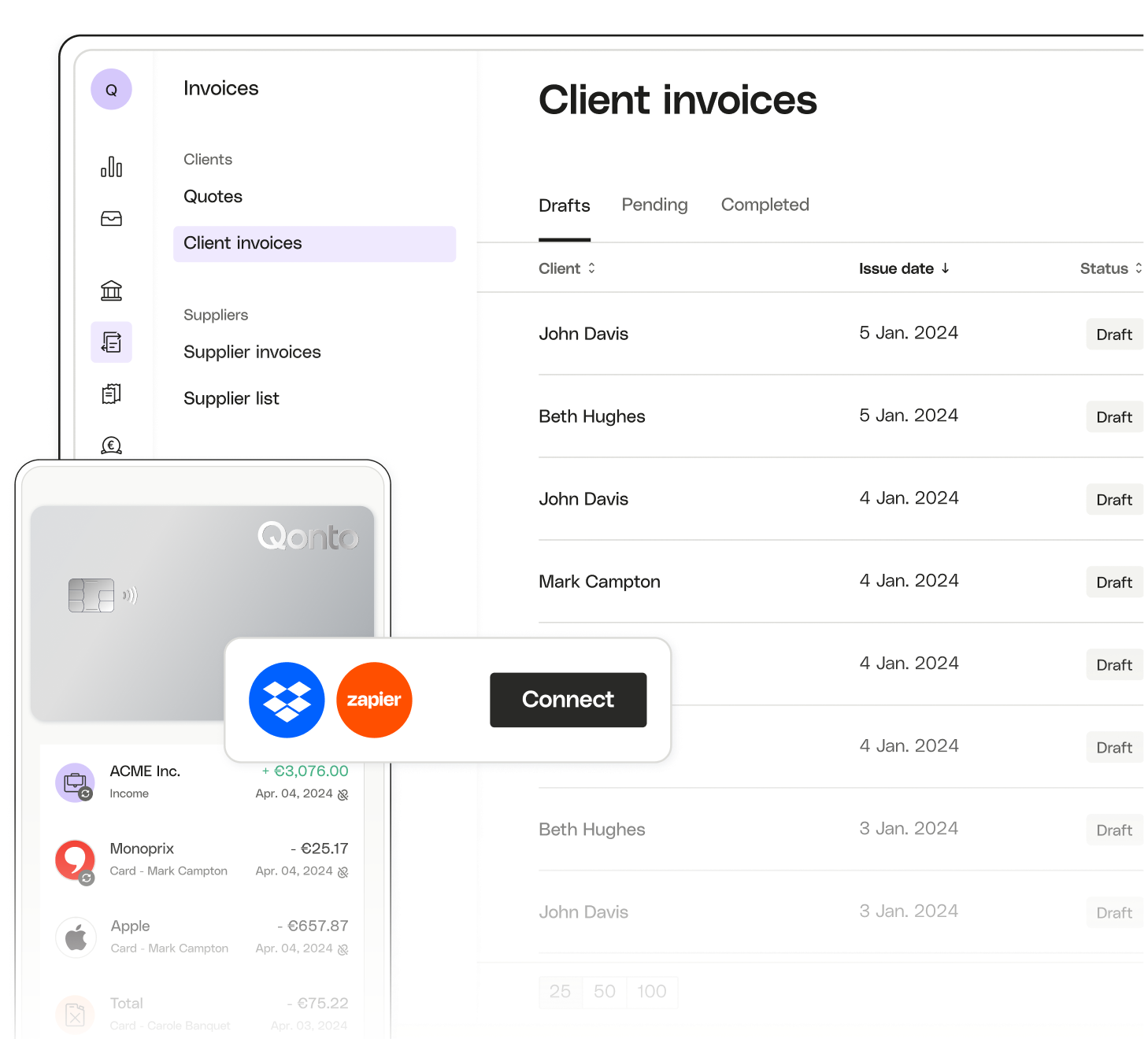Click missing-attachment icon on Apple row

(343, 950)
